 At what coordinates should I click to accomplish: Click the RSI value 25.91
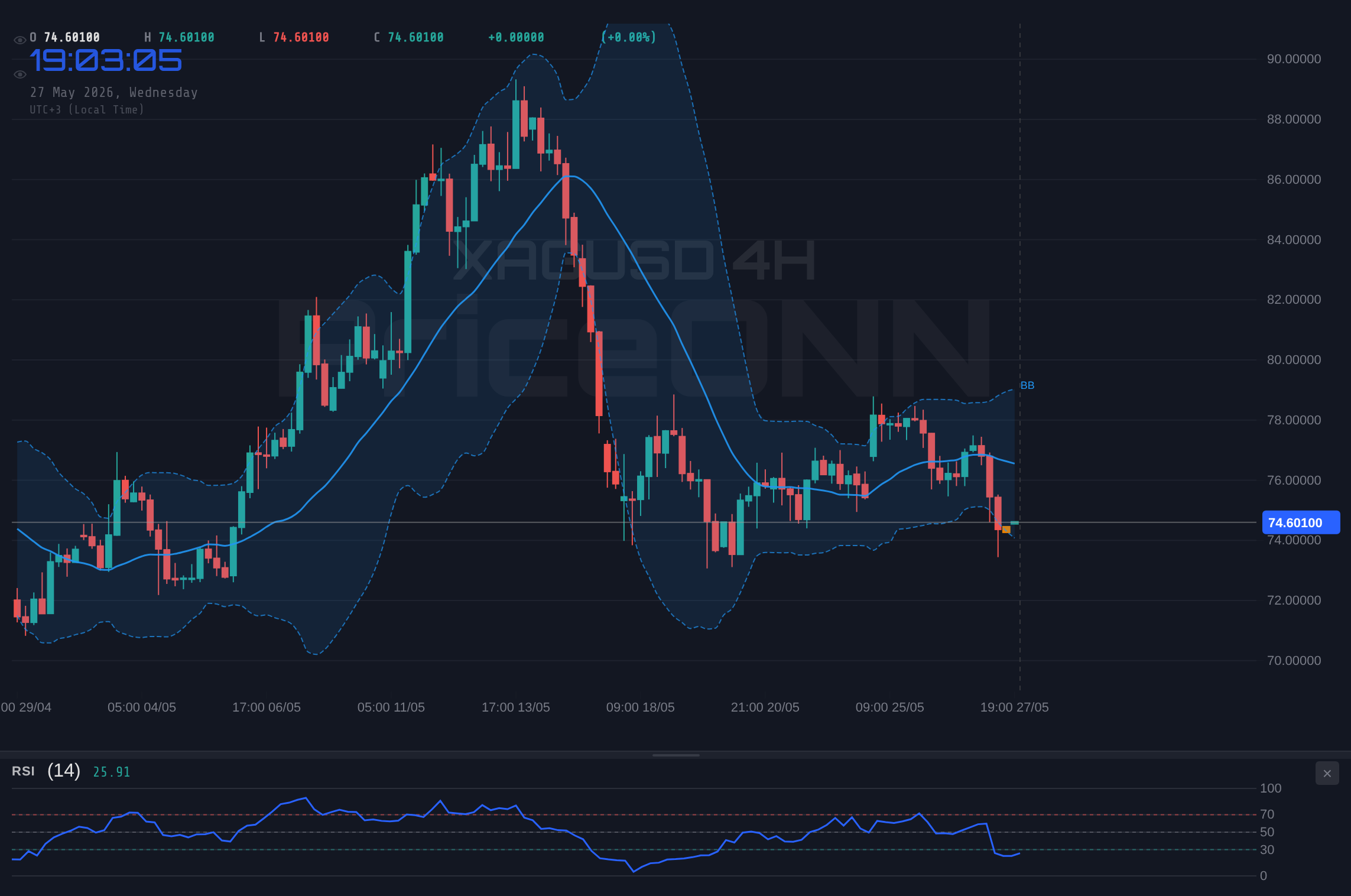point(112,772)
